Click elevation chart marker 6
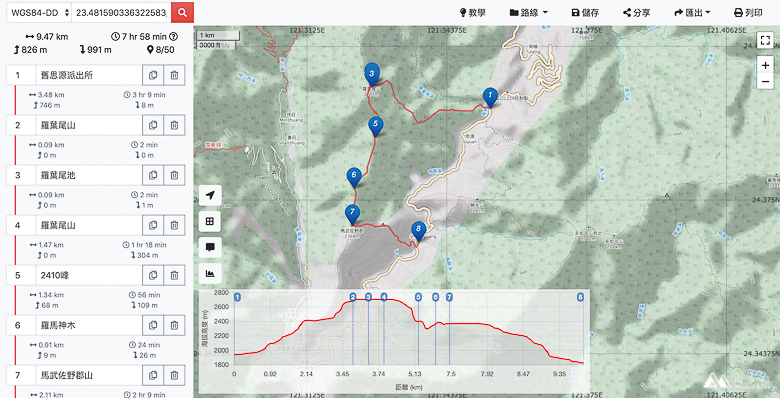Viewport: 780px width, 398px height. tap(435, 298)
